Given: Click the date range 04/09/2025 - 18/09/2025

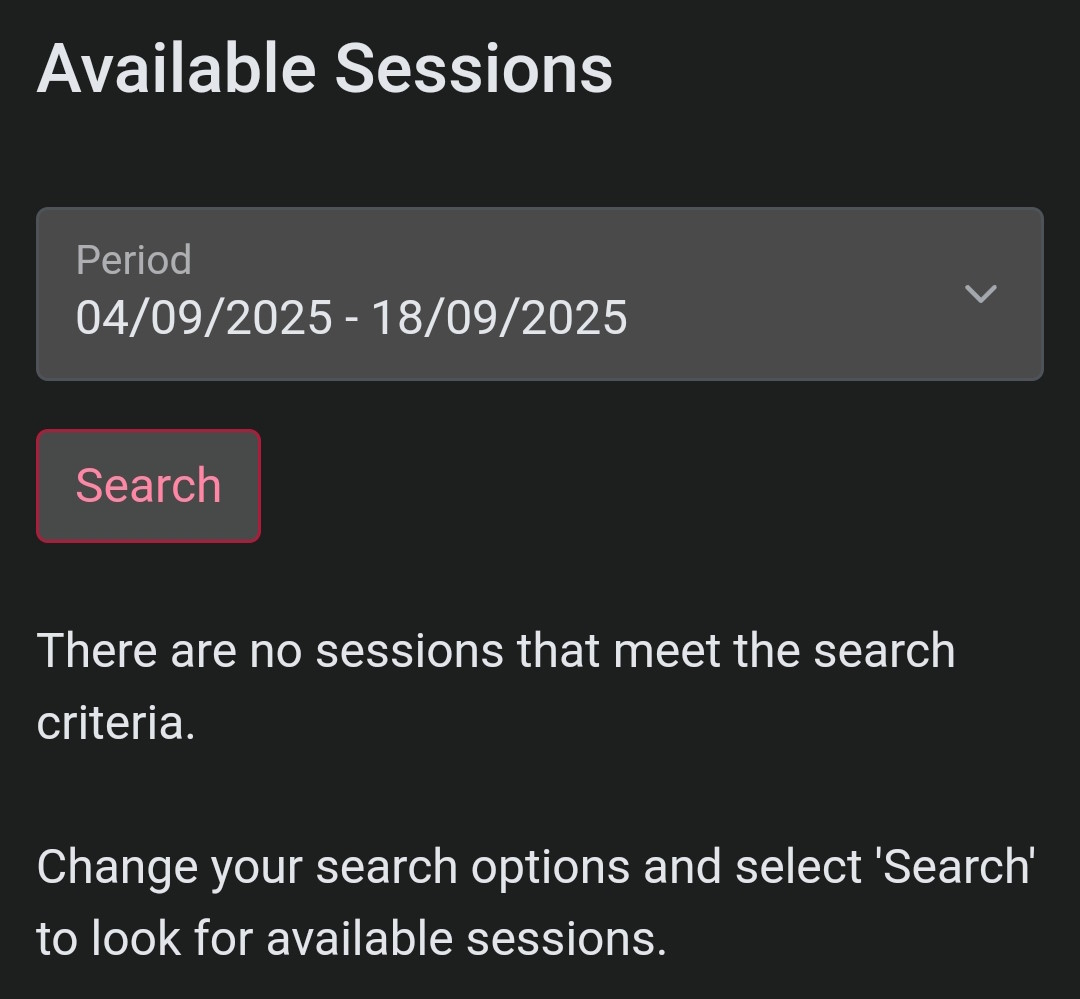Looking at the screenshot, I should (x=352, y=318).
